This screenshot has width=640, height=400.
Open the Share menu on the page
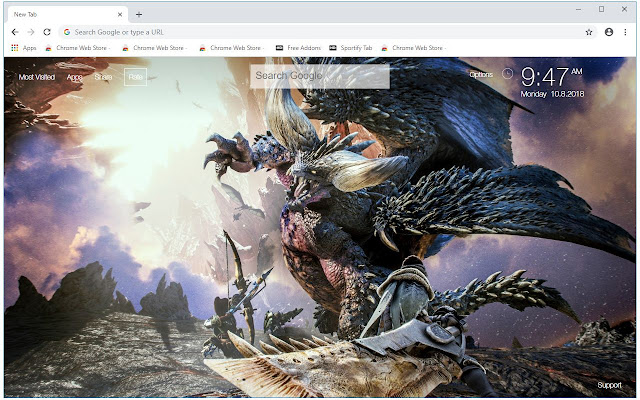[x=103, y=77]
